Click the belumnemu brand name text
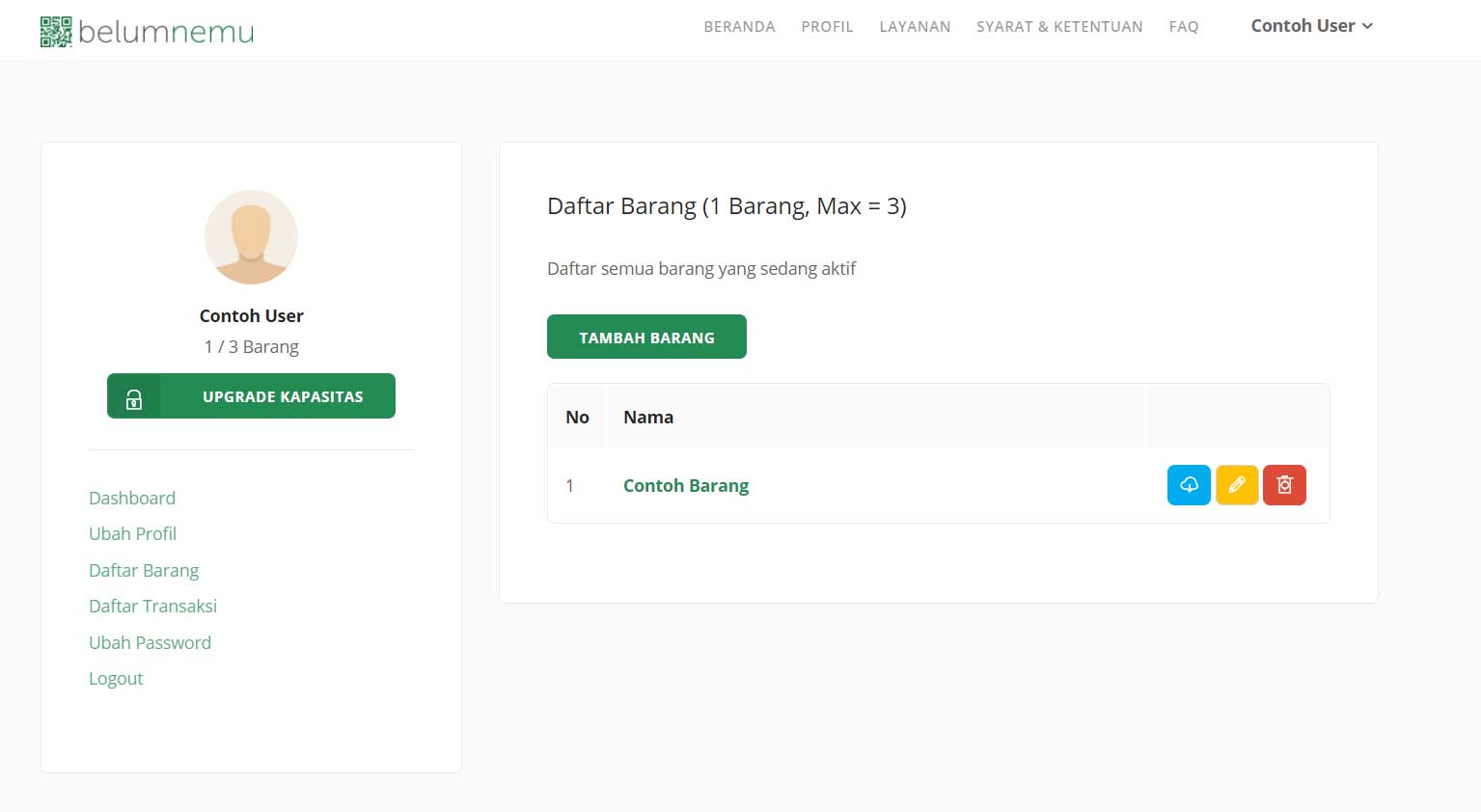 tap(166, 32)
